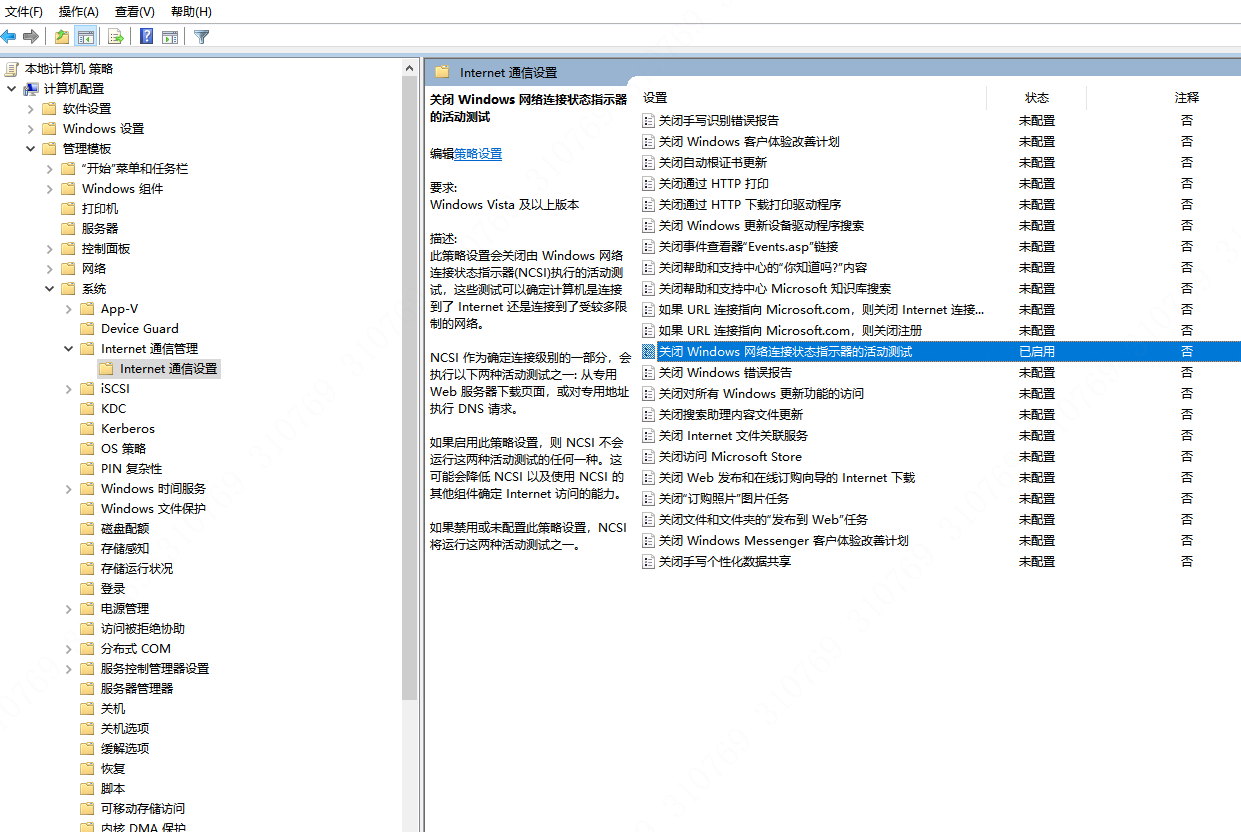
Task: Click the folder icon next to KDC
Action: tap(87, 409)
